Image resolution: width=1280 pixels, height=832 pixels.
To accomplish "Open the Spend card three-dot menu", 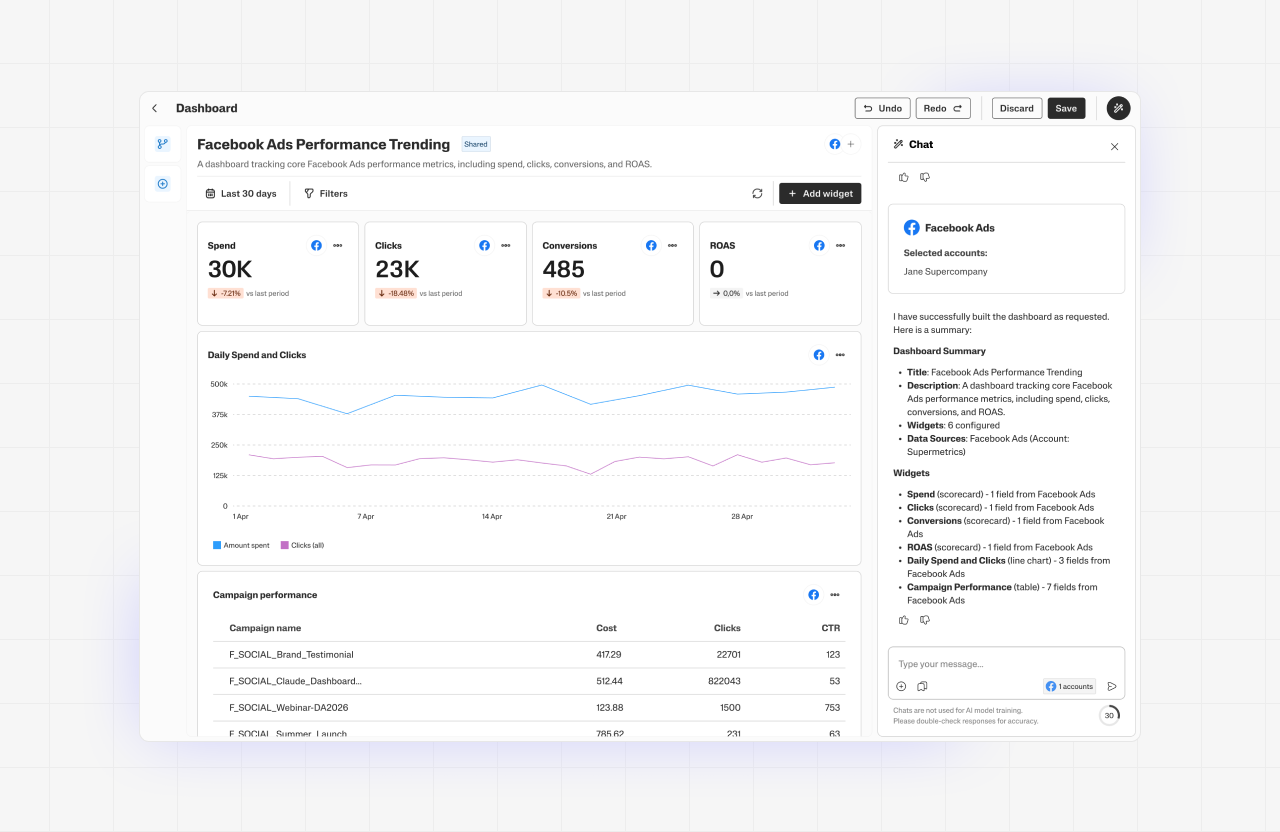I will coord(338,245).
